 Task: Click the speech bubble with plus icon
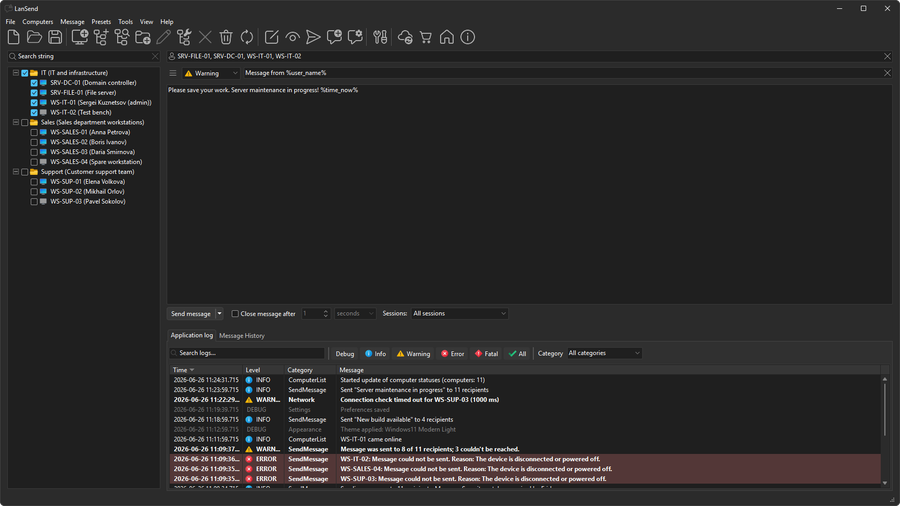[x=334, y=37]
